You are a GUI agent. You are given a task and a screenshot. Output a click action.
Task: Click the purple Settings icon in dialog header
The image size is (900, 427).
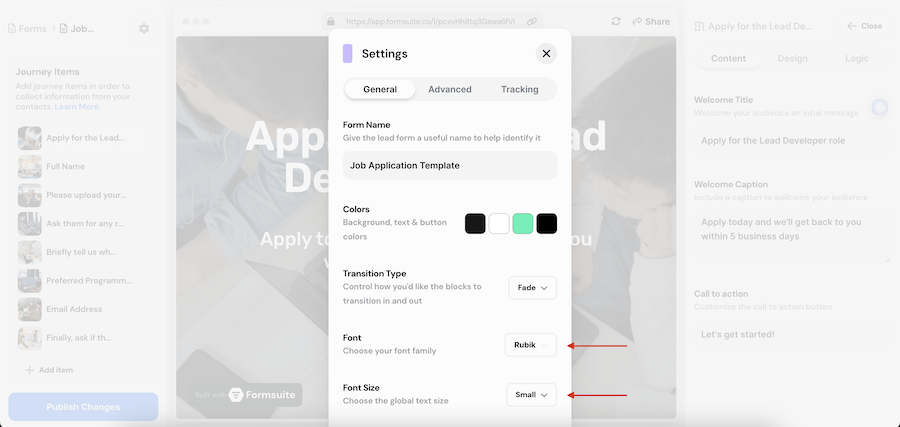347,54
